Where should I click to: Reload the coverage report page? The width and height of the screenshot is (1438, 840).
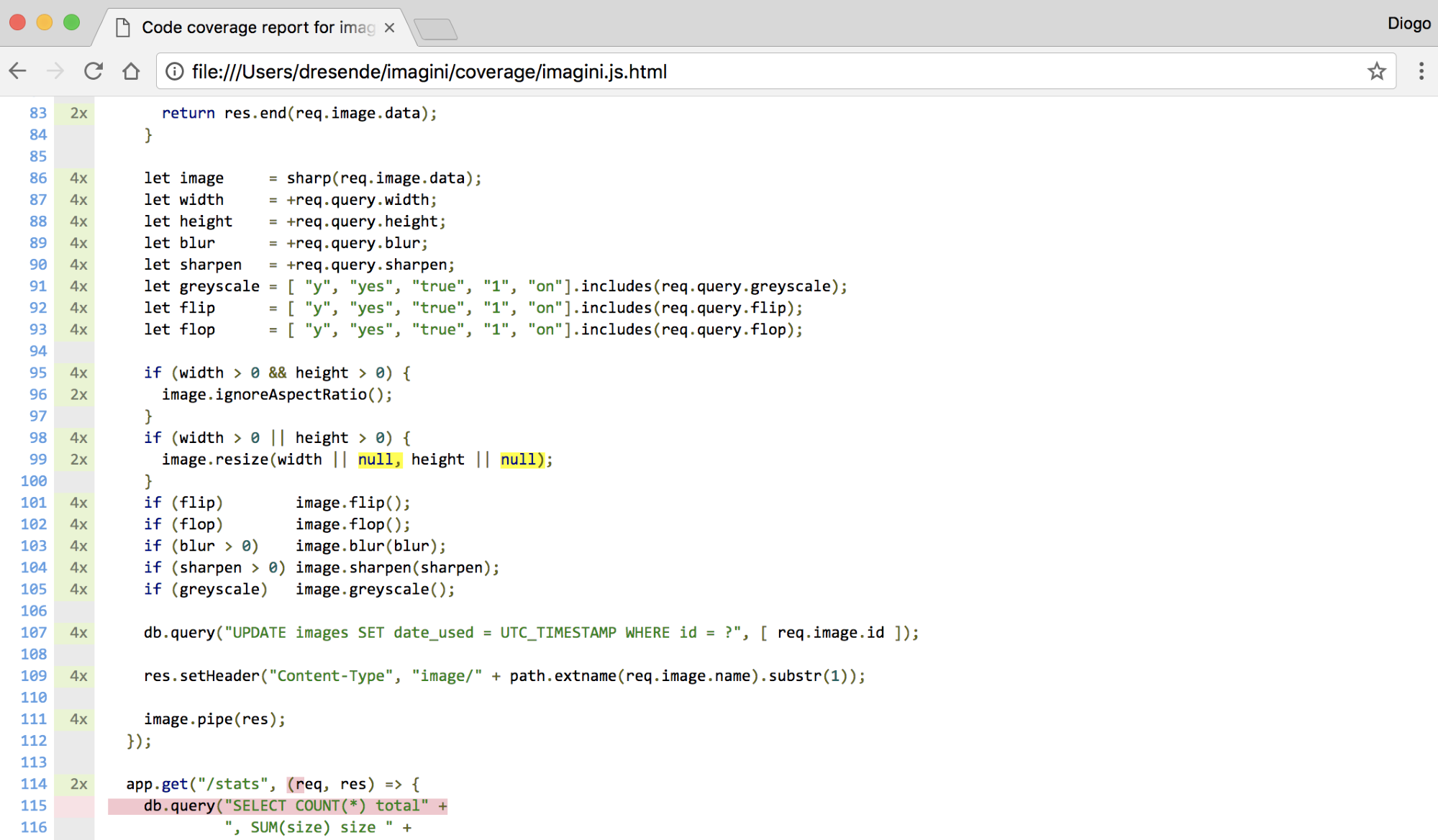94,71
